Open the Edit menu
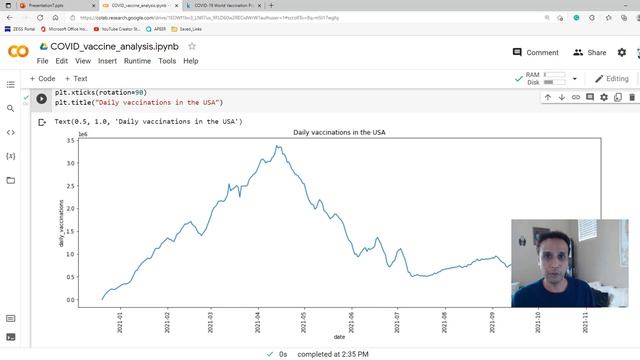640x360 pixels. (x=62, y=61)
